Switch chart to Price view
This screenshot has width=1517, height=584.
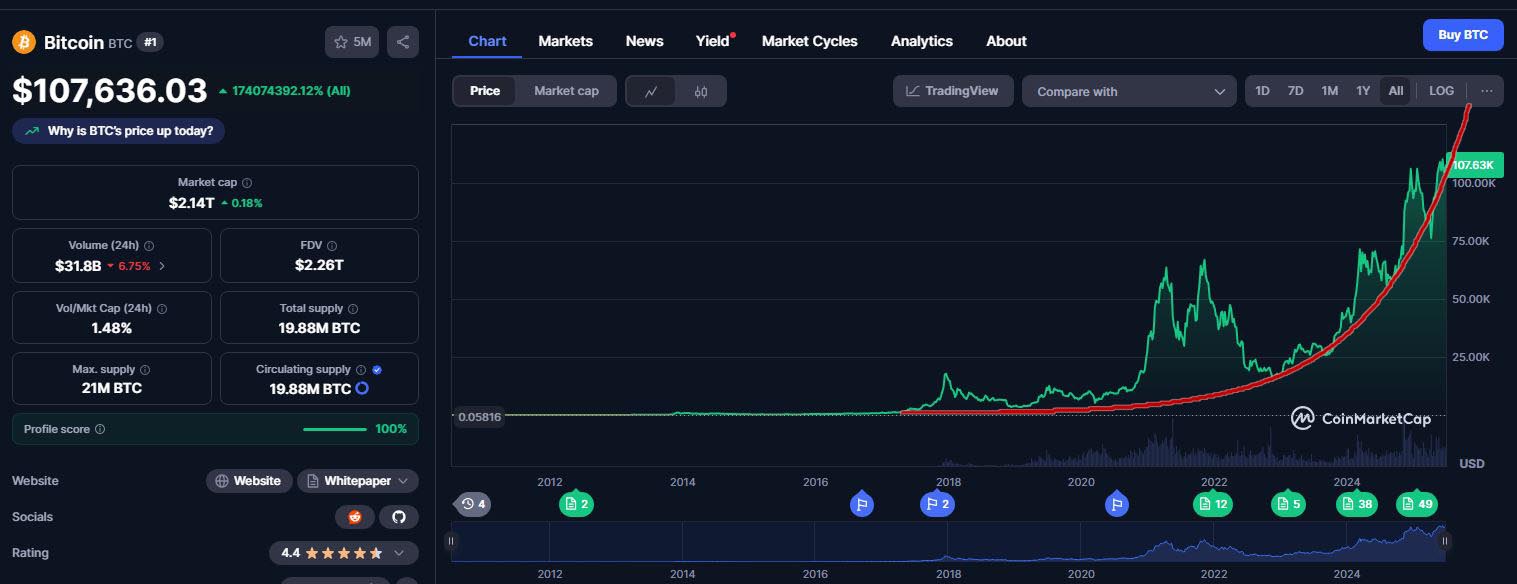point(485,91)
